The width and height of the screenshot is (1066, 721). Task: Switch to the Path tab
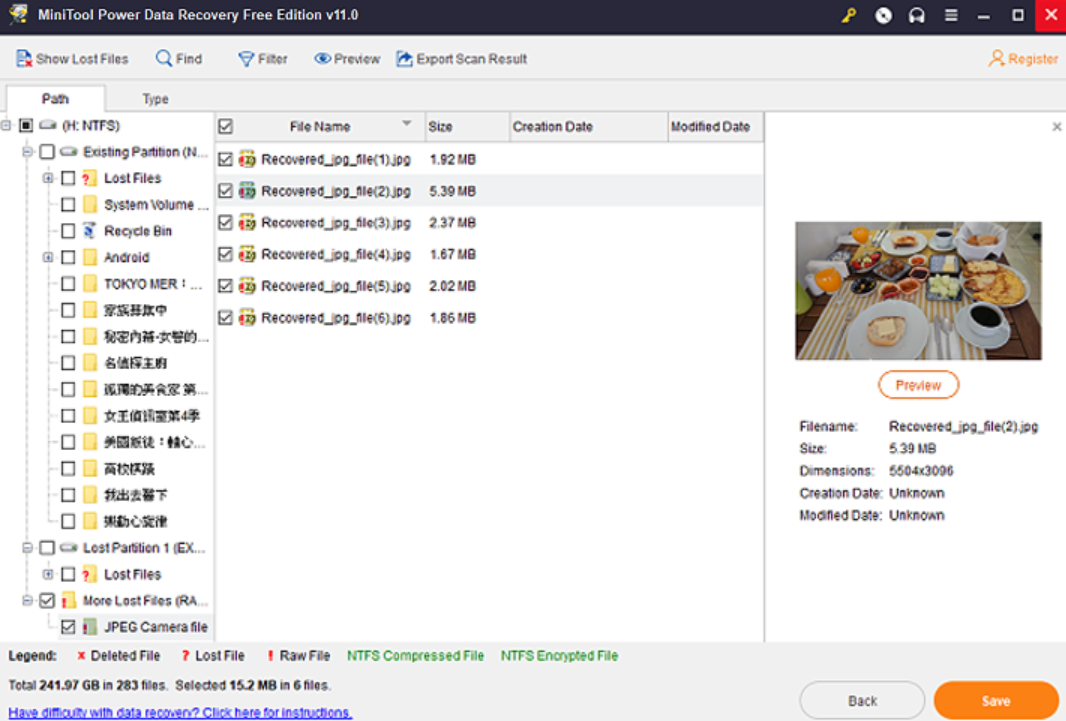[x=55, y=99]
